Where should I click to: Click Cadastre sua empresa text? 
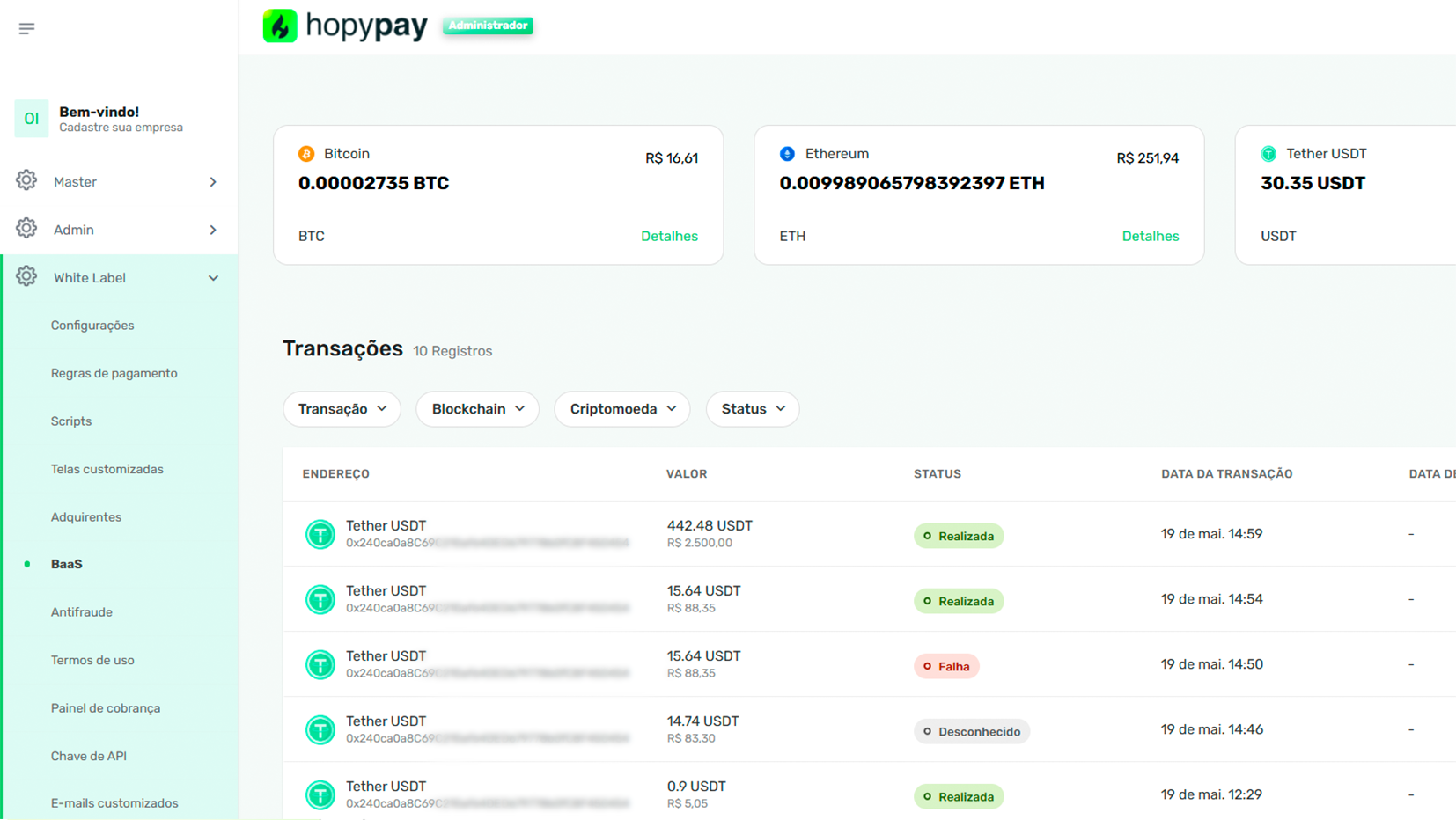121,128
